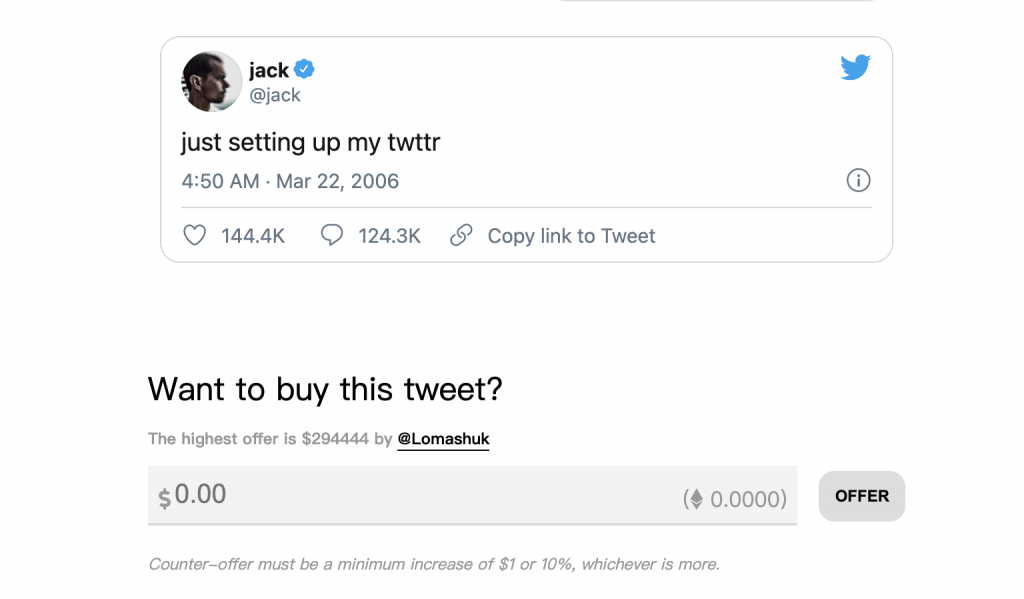The width and height of the screenshot is (1024, 599).
Task: Focus the dollar offer amount field
Action: [472, 495]
